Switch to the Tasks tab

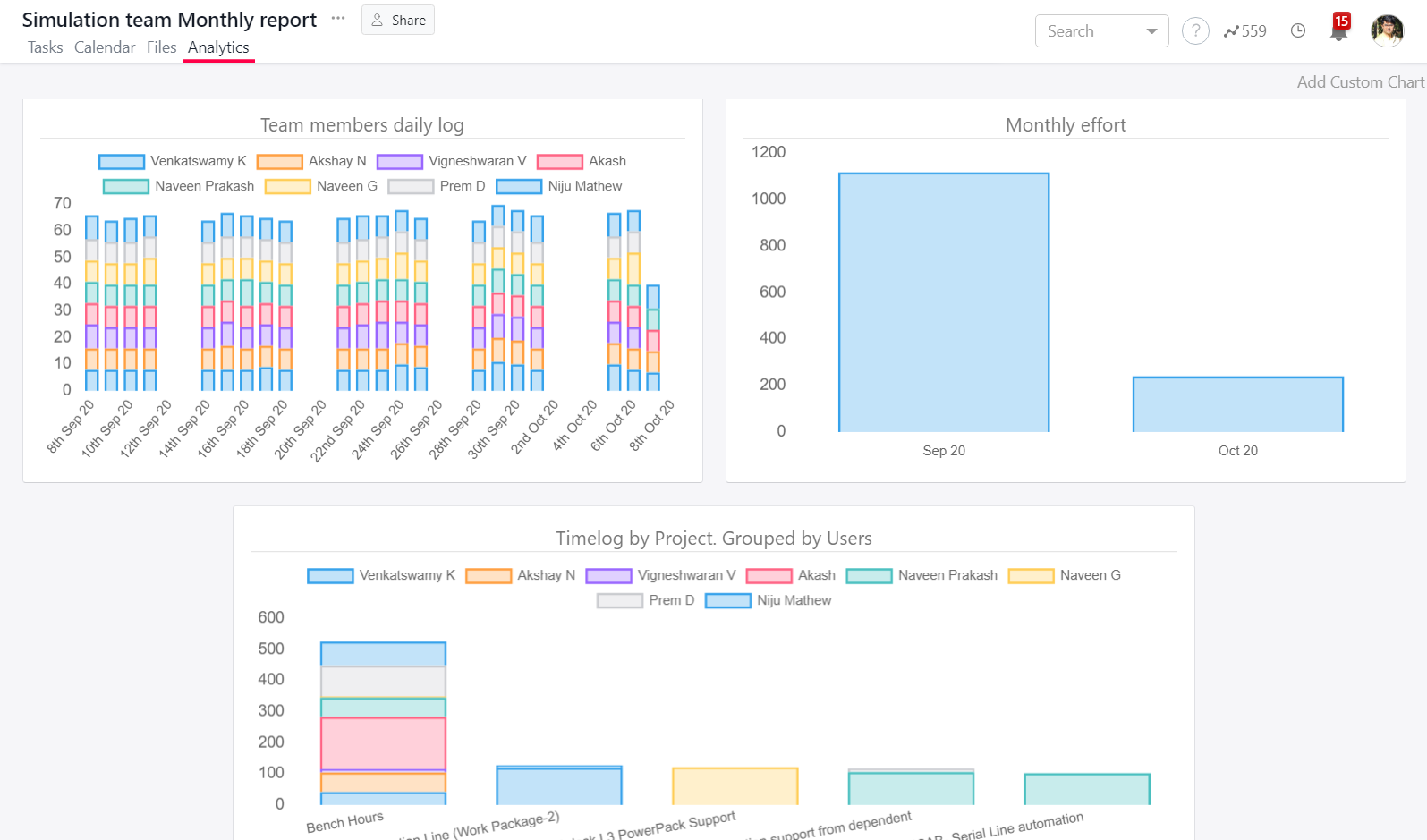(45, 47)
